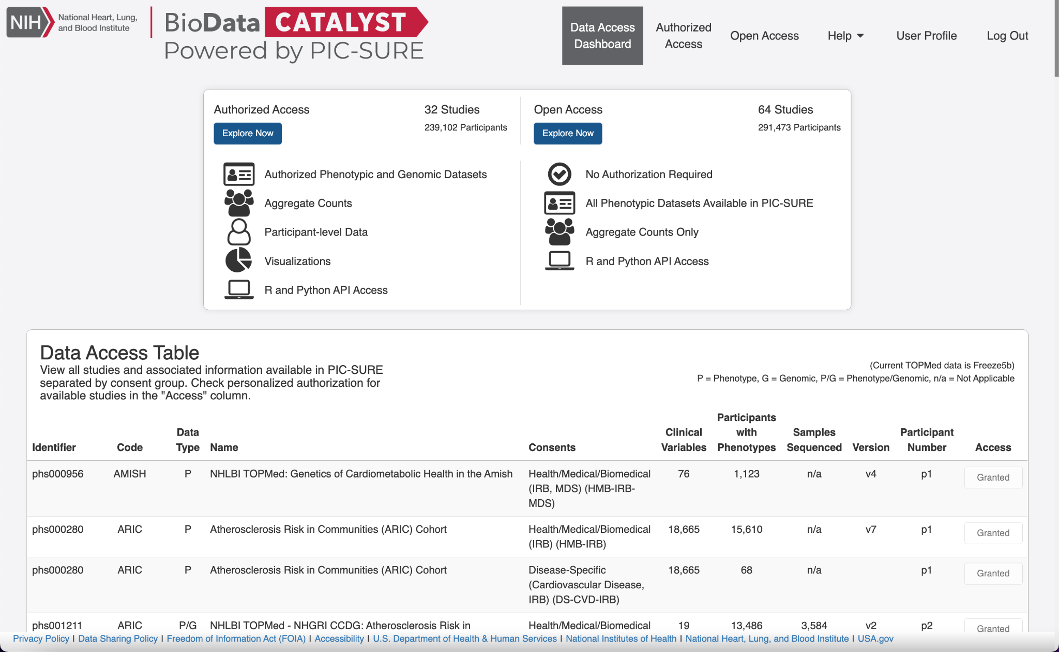This screenshot has height=652, width=1060.
Task: Click the Participant-level Data person icon
Action: click(238, 232)
